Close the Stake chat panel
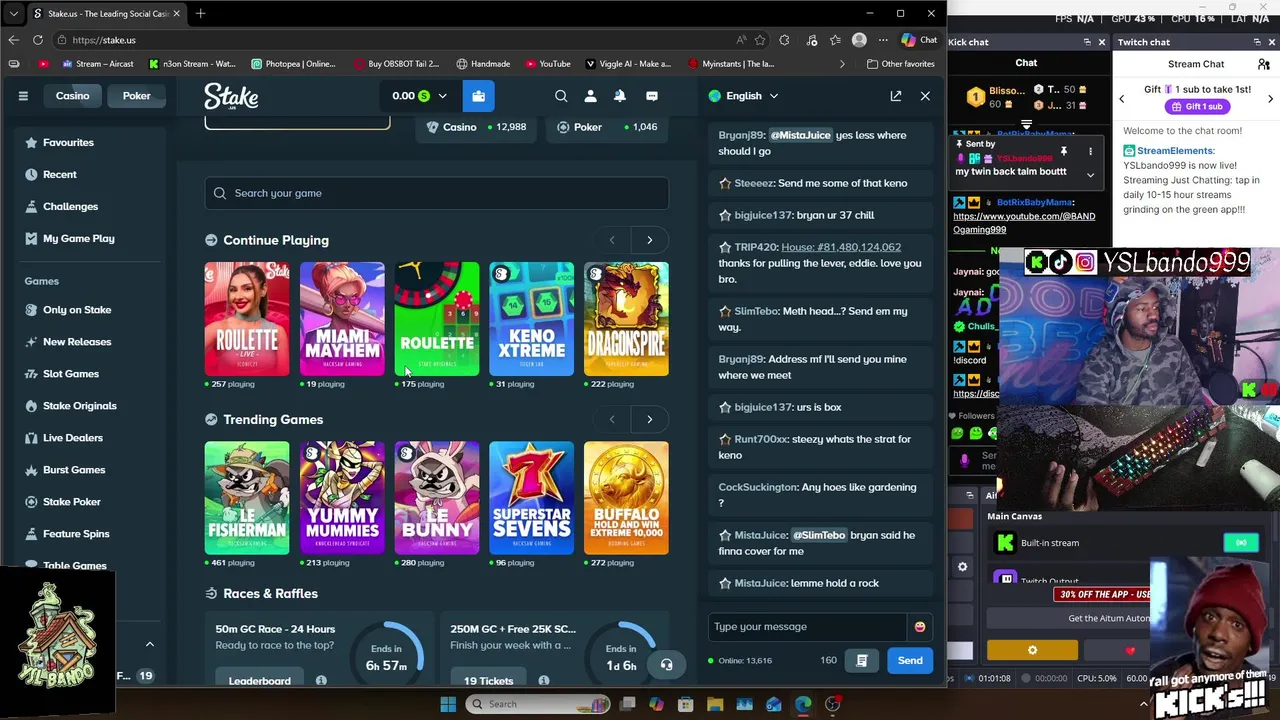The image size is (1280, 720). click(x=925, y=96)
